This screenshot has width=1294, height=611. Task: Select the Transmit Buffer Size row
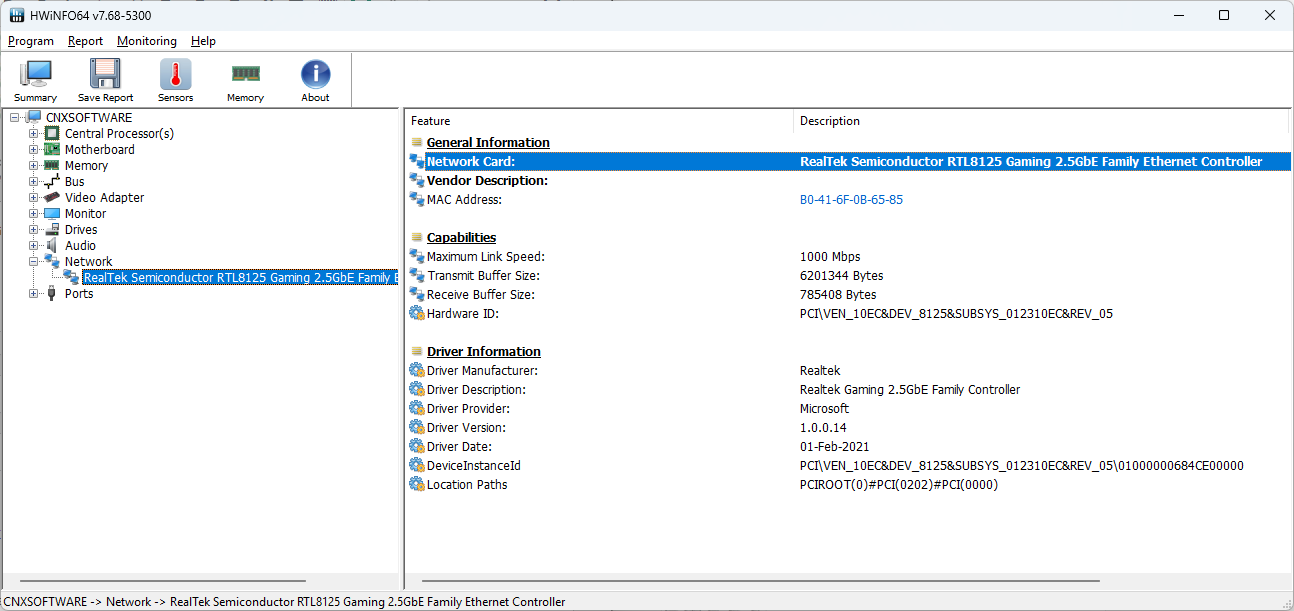click(848, 276)
